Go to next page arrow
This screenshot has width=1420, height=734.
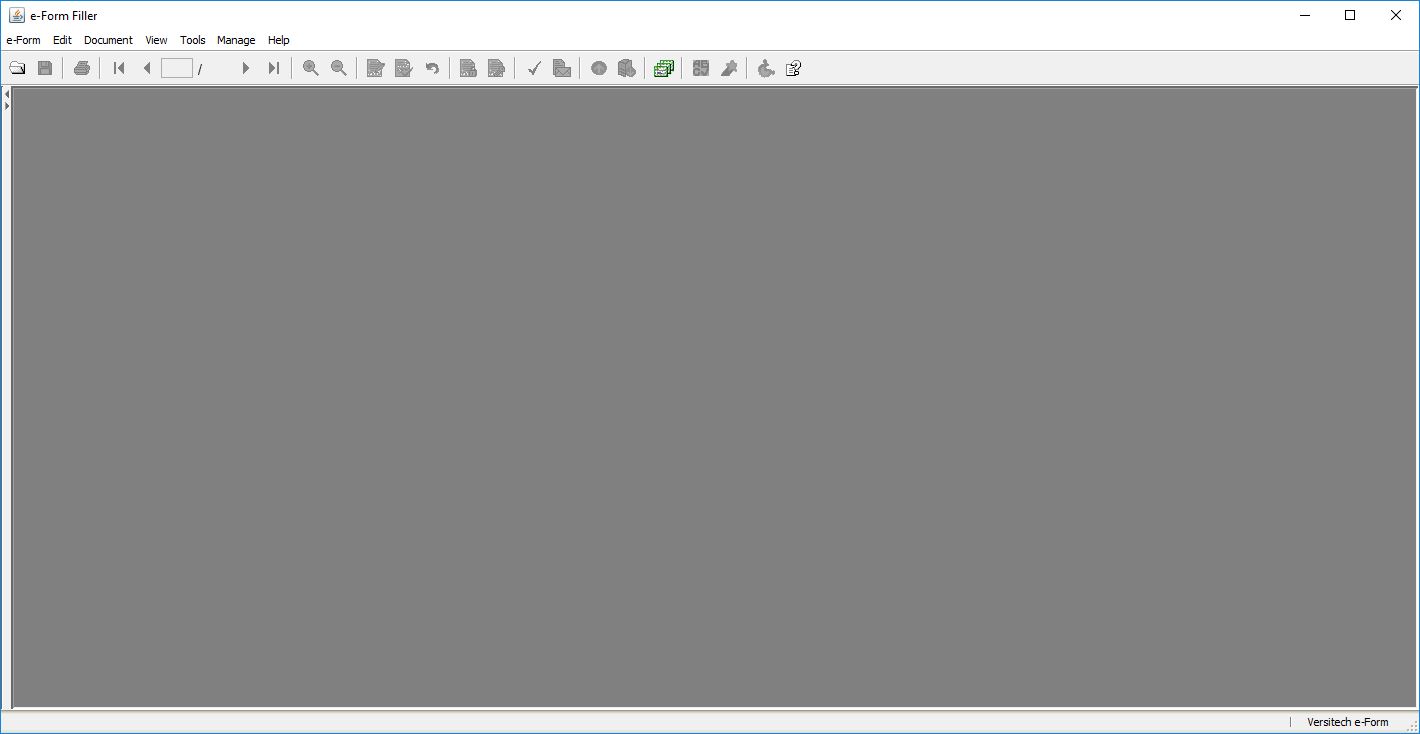[x=246, y=68]
